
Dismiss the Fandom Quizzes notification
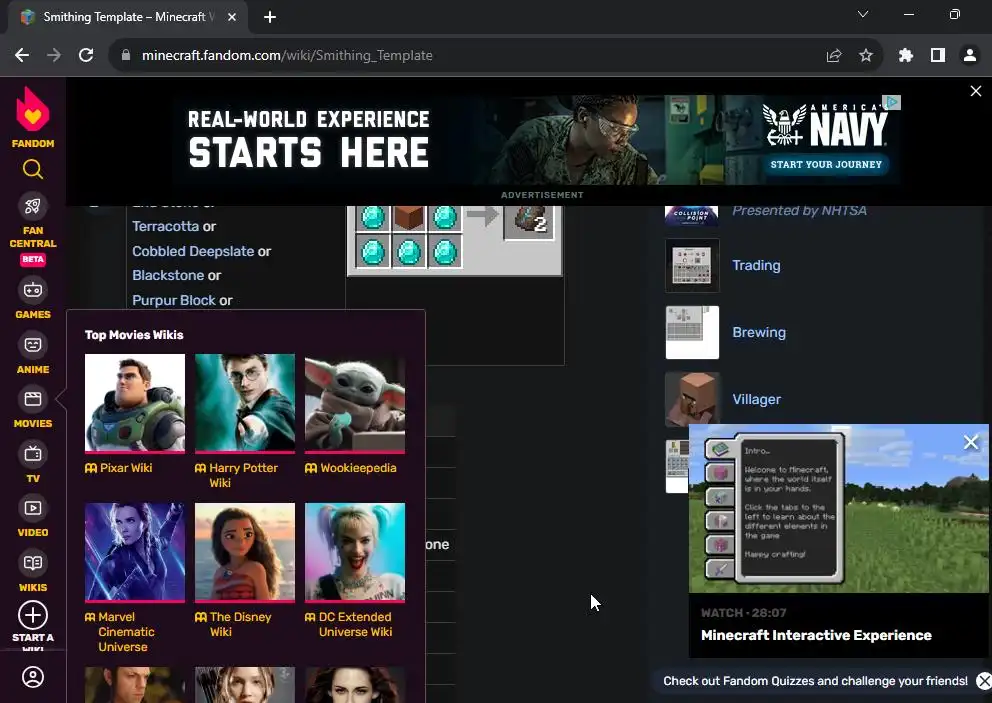(983, 681)
